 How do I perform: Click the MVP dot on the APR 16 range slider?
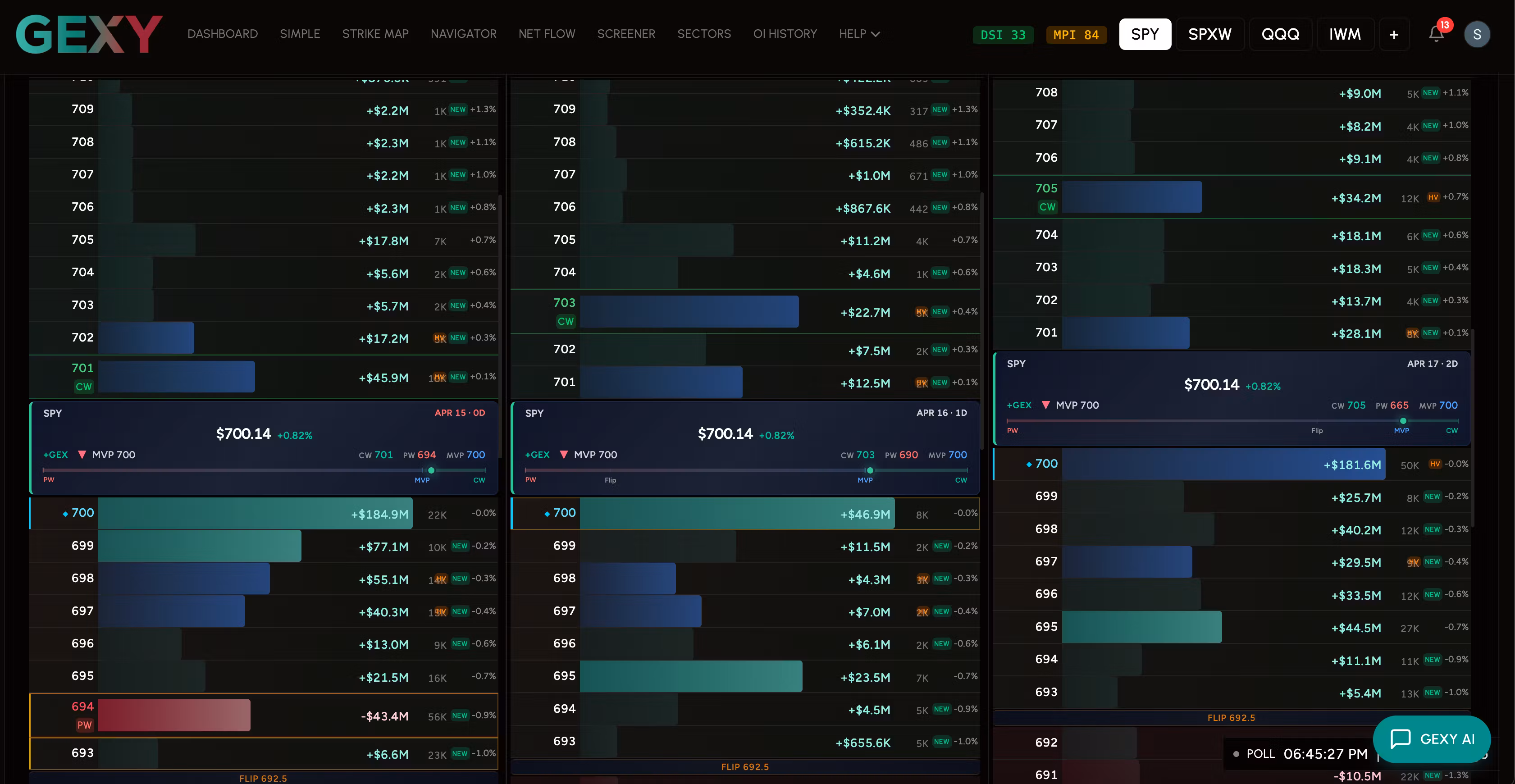870,470
